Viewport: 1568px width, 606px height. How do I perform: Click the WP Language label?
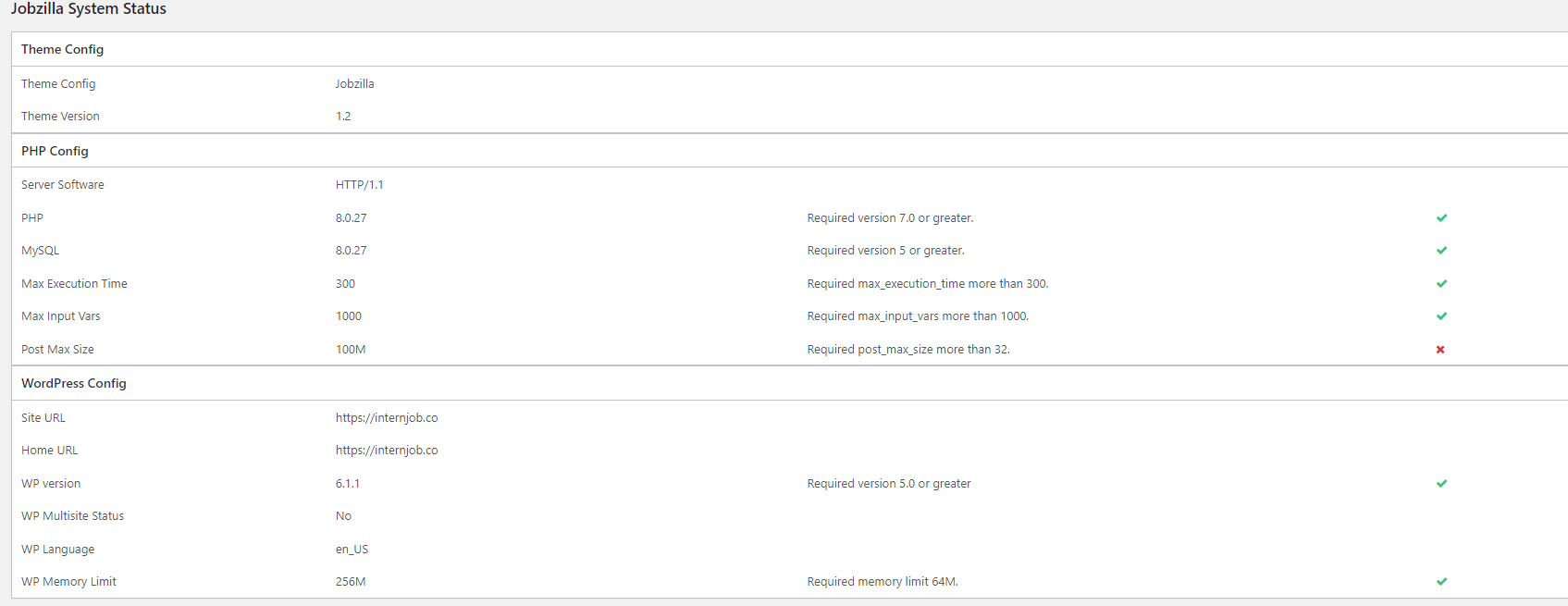point(57,550)
